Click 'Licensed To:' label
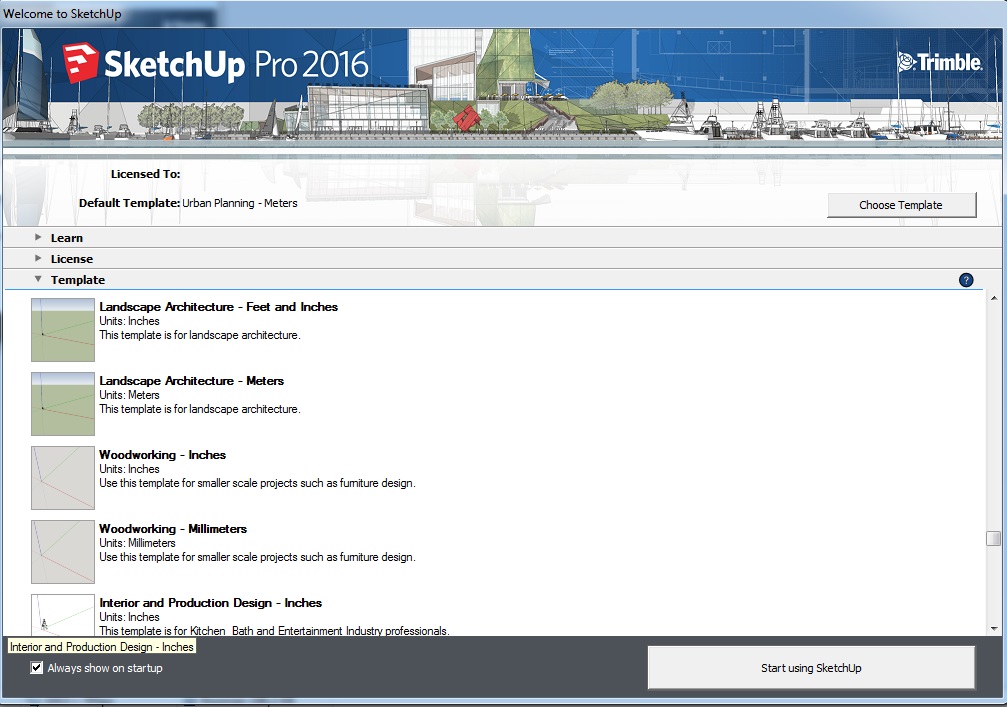1007x707 pixels. click(145, 174)
